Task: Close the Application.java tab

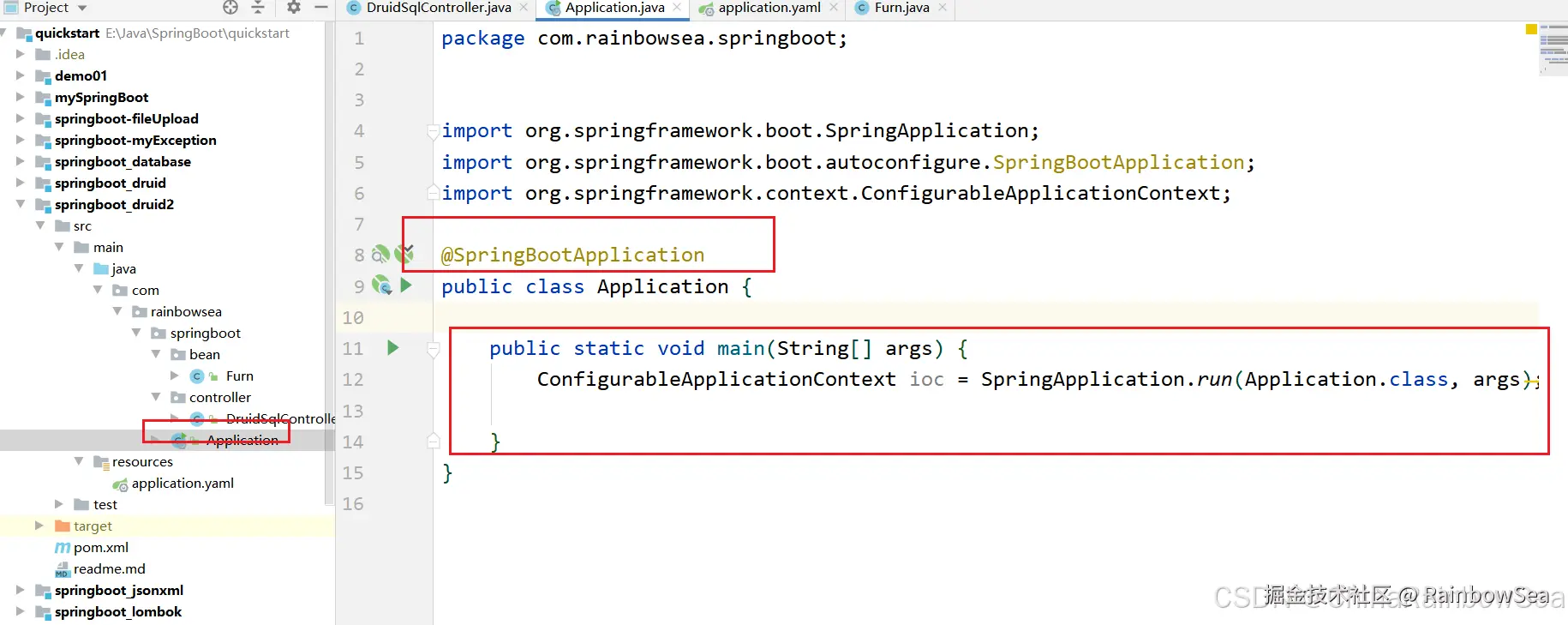Action: tap(677, 8)
